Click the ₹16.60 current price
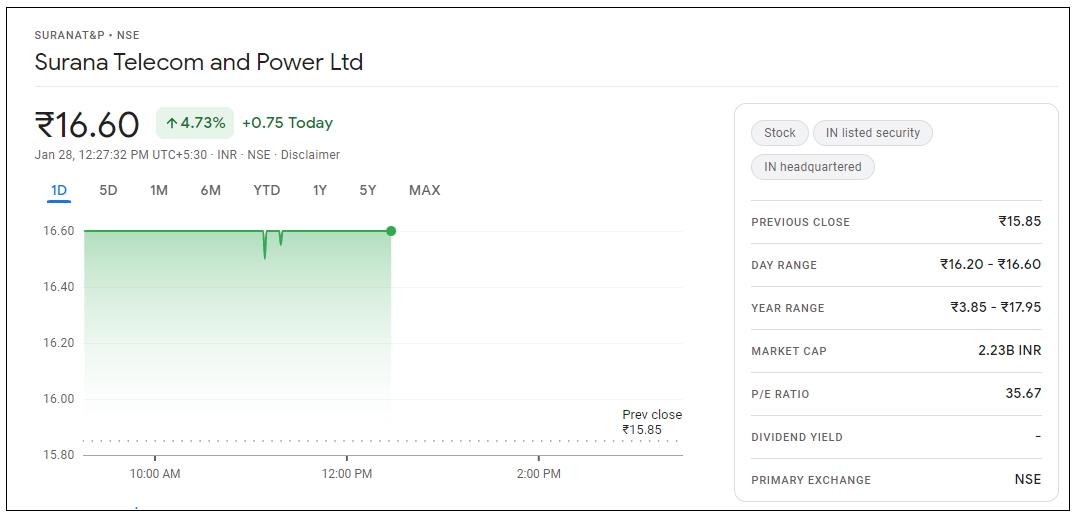Viewport: 1075px width, 519px height. (87, 125)
